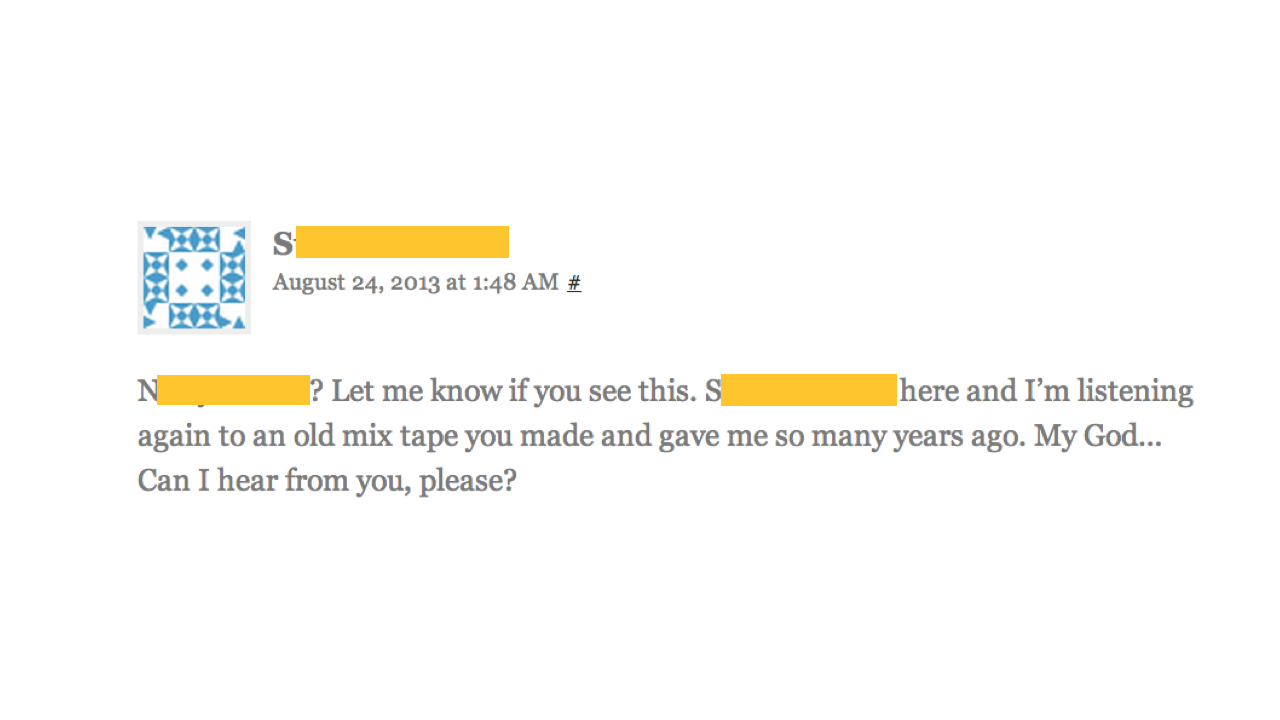Click the yellow redaction bar over commenter name

pyautogui.click(x=402, y=242)
